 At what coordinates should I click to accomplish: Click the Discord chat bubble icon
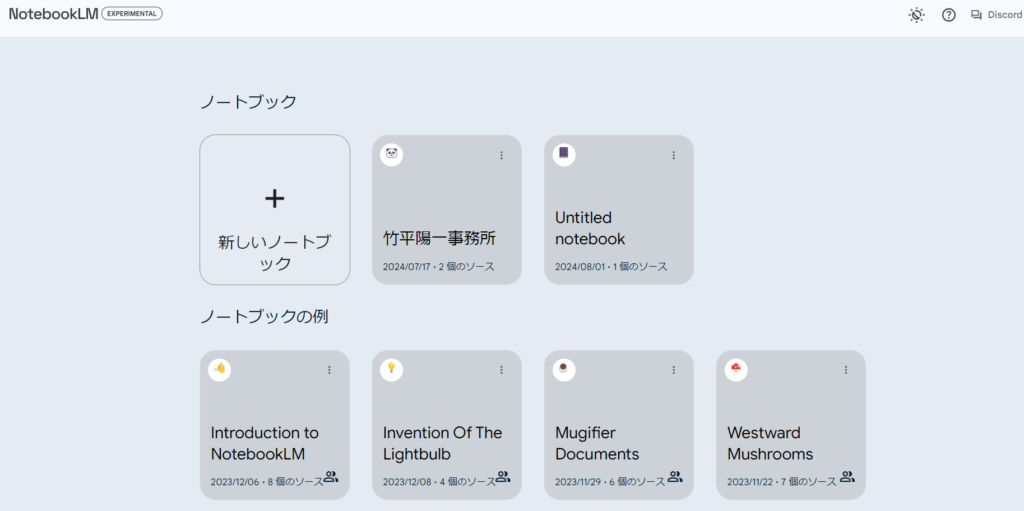(x=976, y=15)
